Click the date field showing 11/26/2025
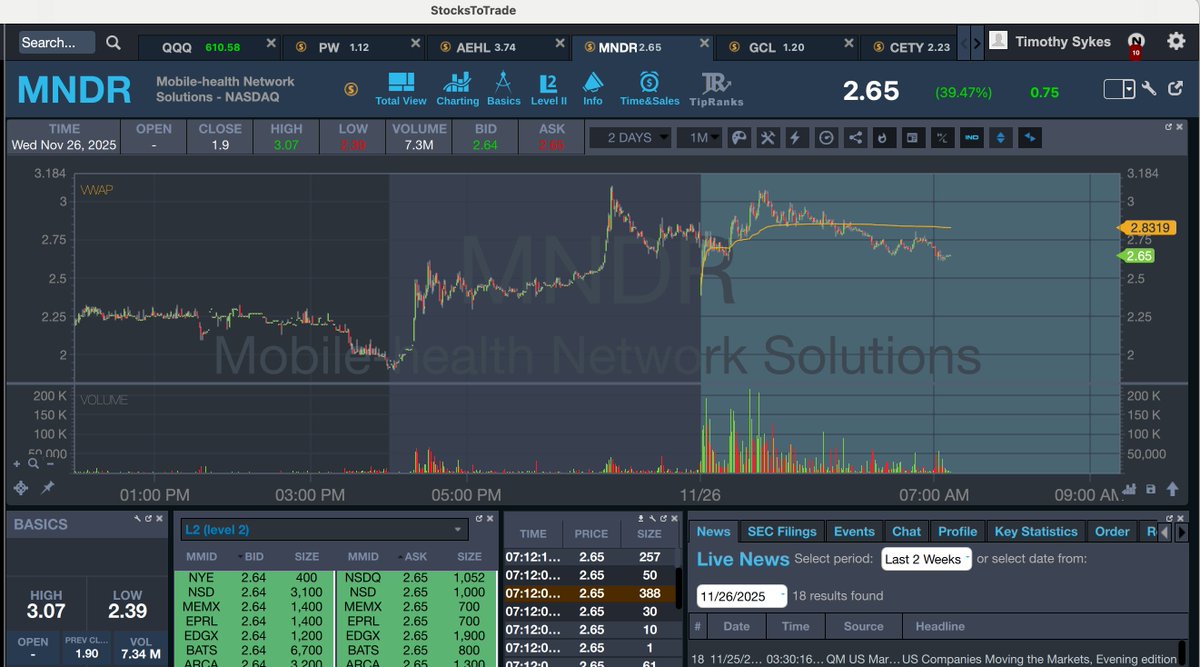 coord(737,595)
